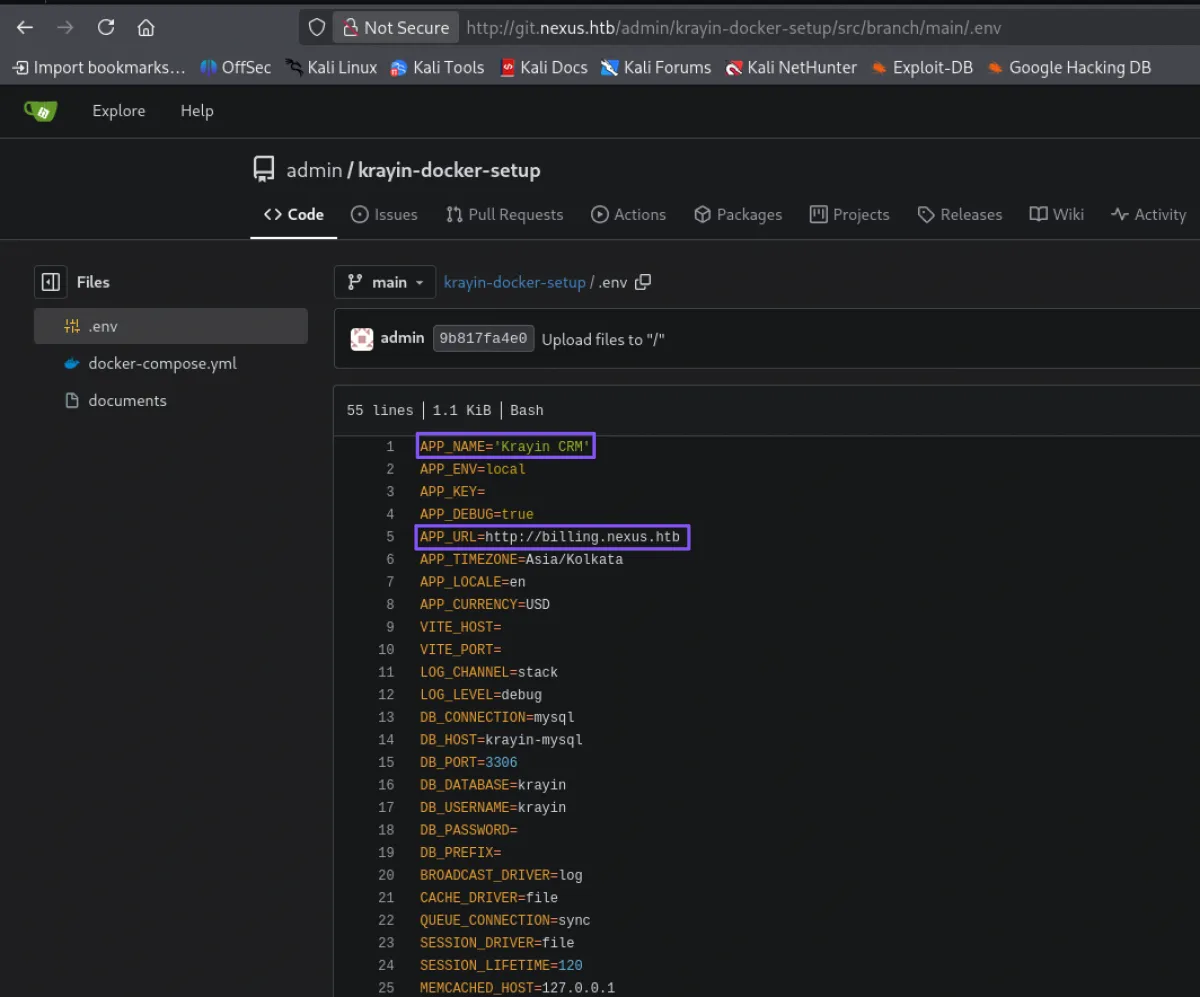
Task: Click the SESSION_LIFETIME=120 line
Action: tap(501, 965)
